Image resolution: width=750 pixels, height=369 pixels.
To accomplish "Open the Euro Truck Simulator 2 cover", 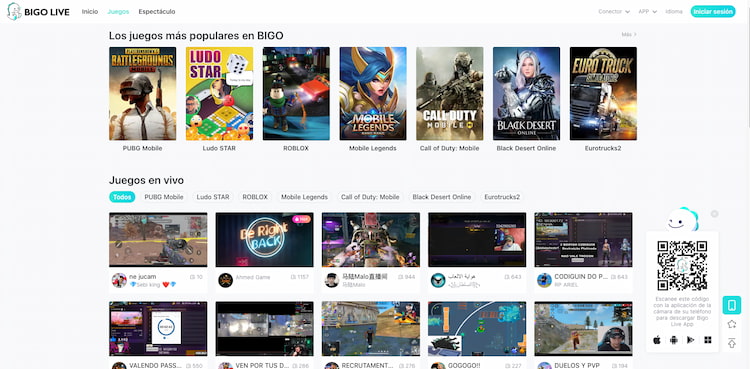I will pos(603,93).
